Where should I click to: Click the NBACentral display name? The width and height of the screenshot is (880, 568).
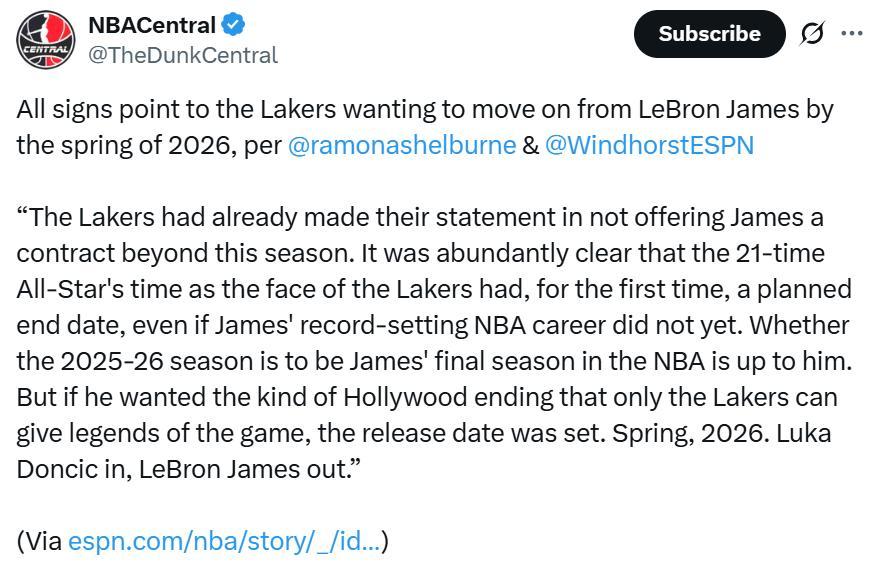[152, 24]
